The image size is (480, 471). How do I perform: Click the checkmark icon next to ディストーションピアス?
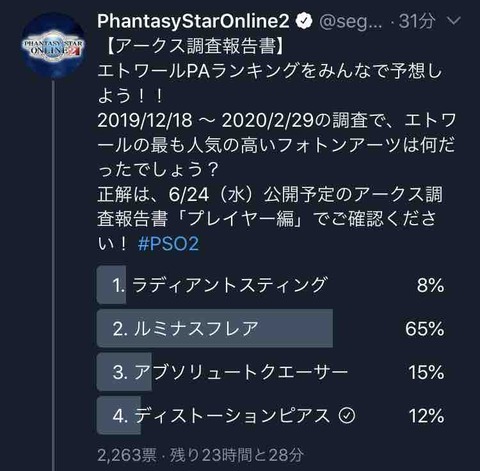click(x=347, y=416)
